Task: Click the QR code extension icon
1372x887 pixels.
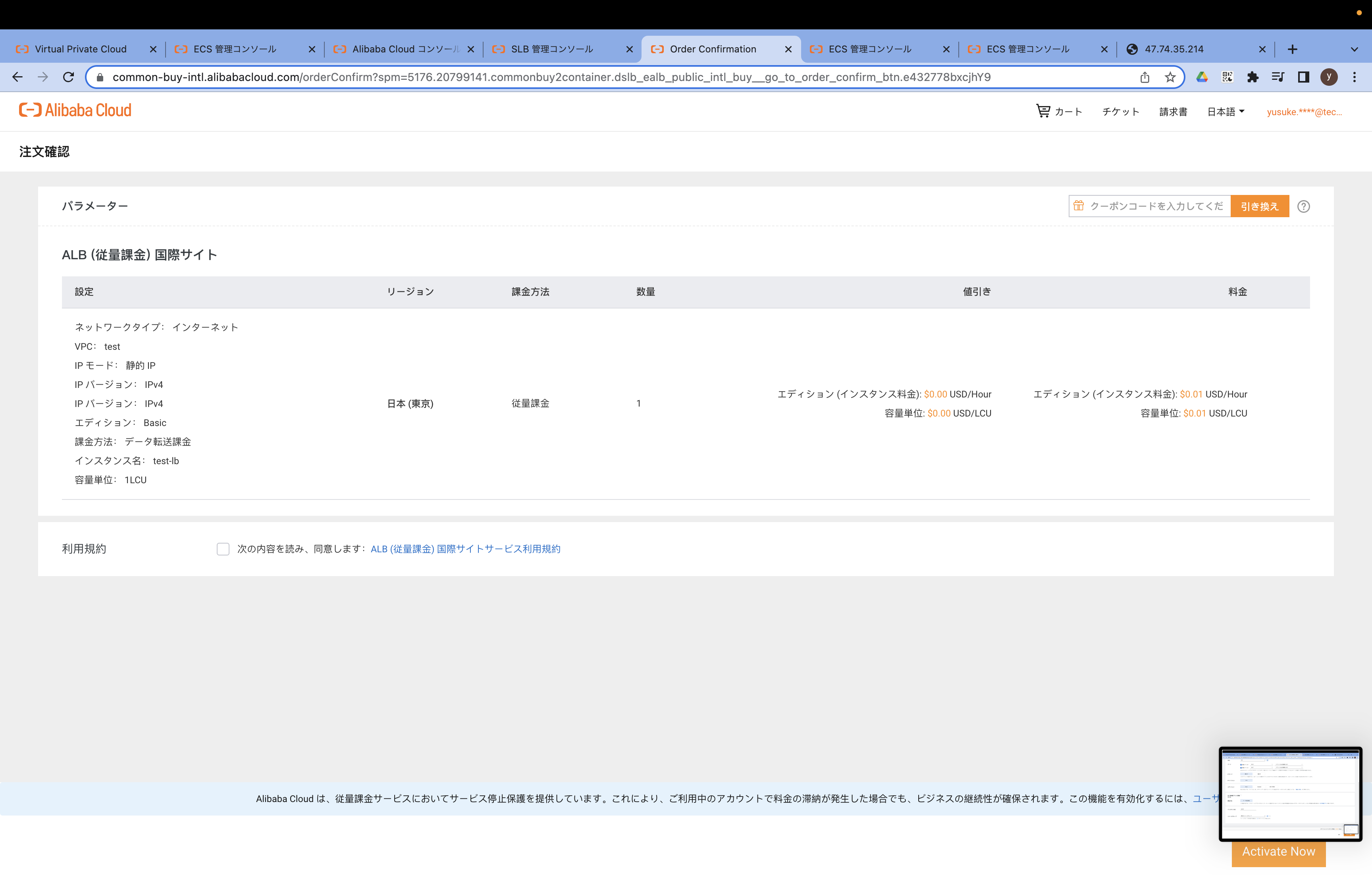Action: click(1227, 77)
